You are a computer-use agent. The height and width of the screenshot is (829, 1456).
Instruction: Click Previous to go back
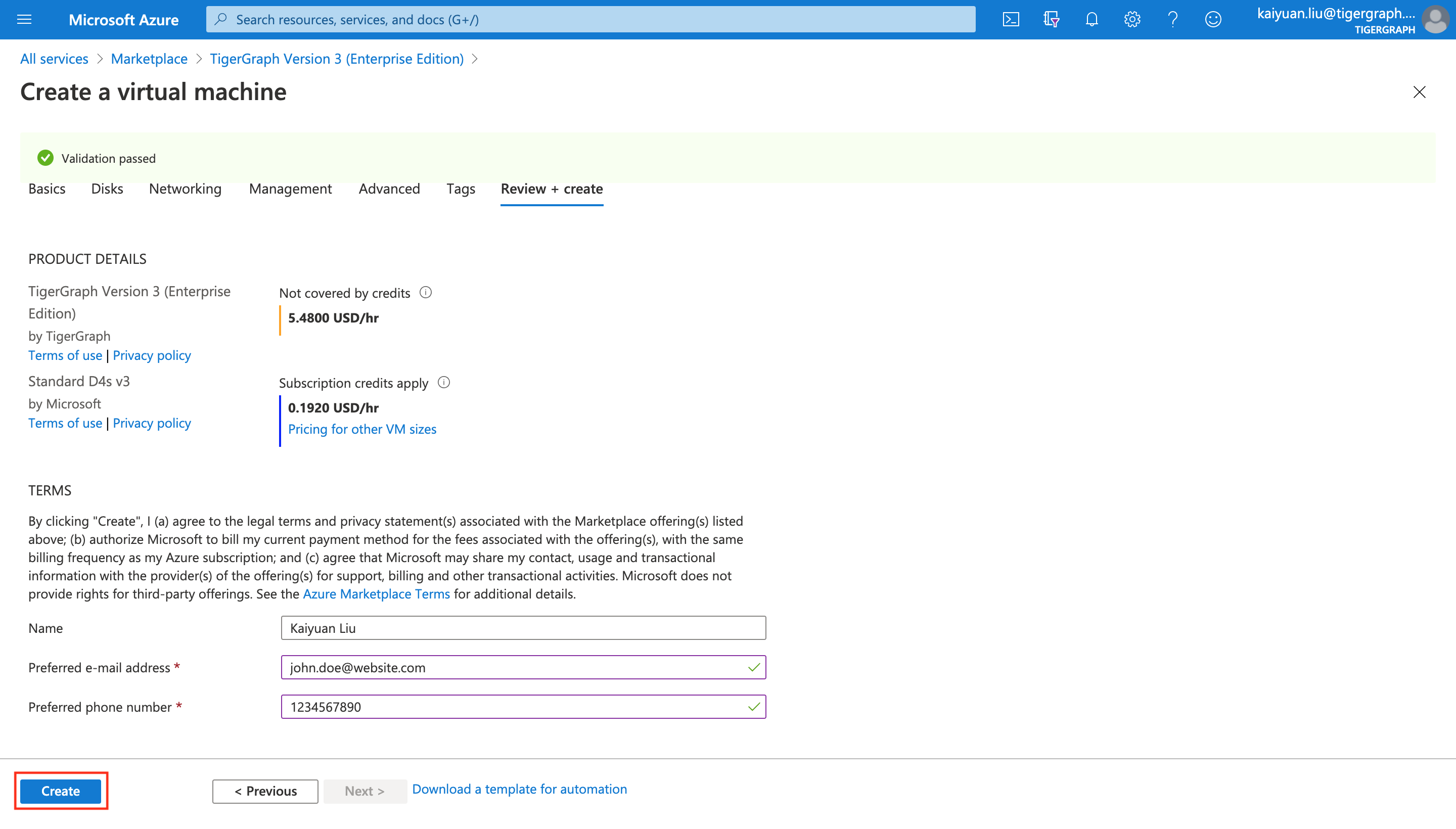click(265, 790)
